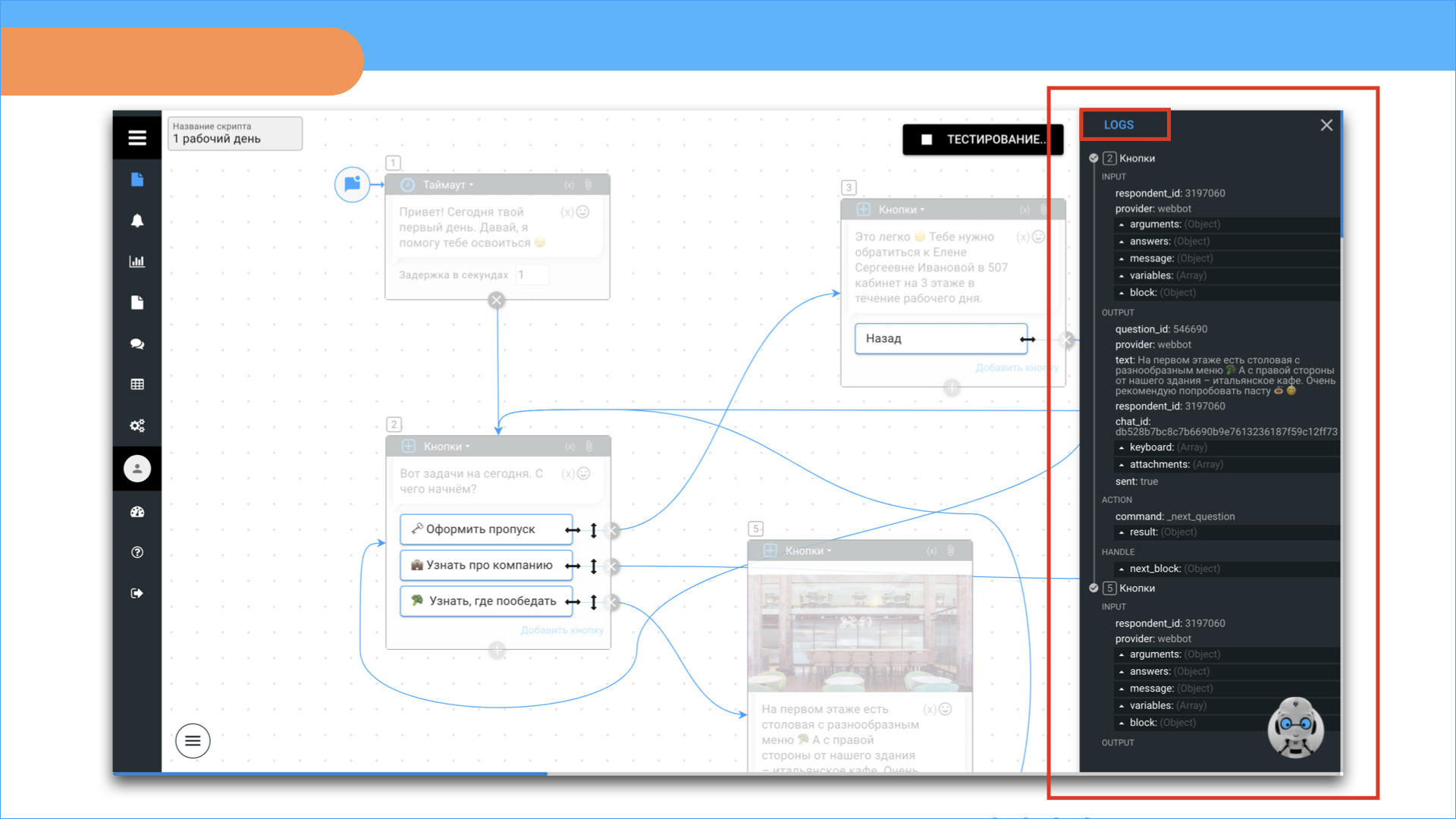This screenshot has width=1456, height=819.
Task: Switch to the LOGS tab
Action: (x=1119, y=124)
